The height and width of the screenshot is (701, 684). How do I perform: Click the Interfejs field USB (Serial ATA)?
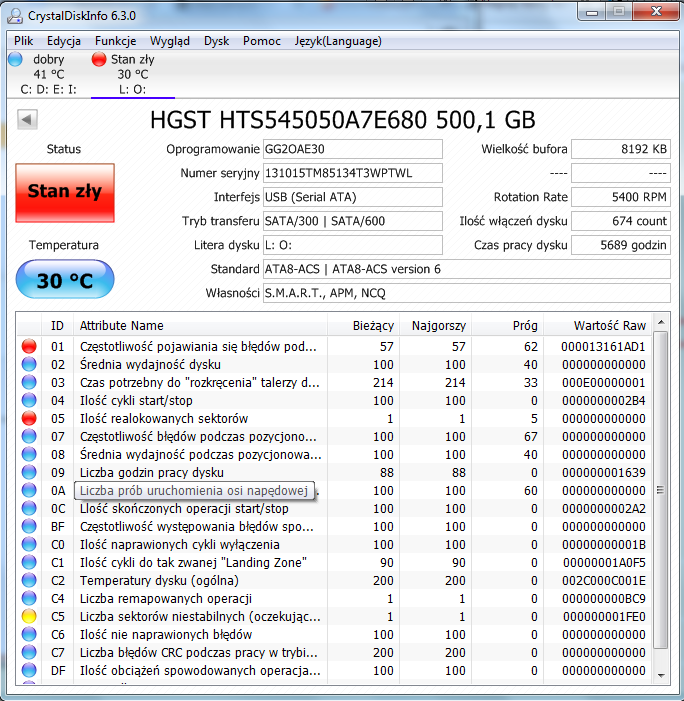click(353, 197)
